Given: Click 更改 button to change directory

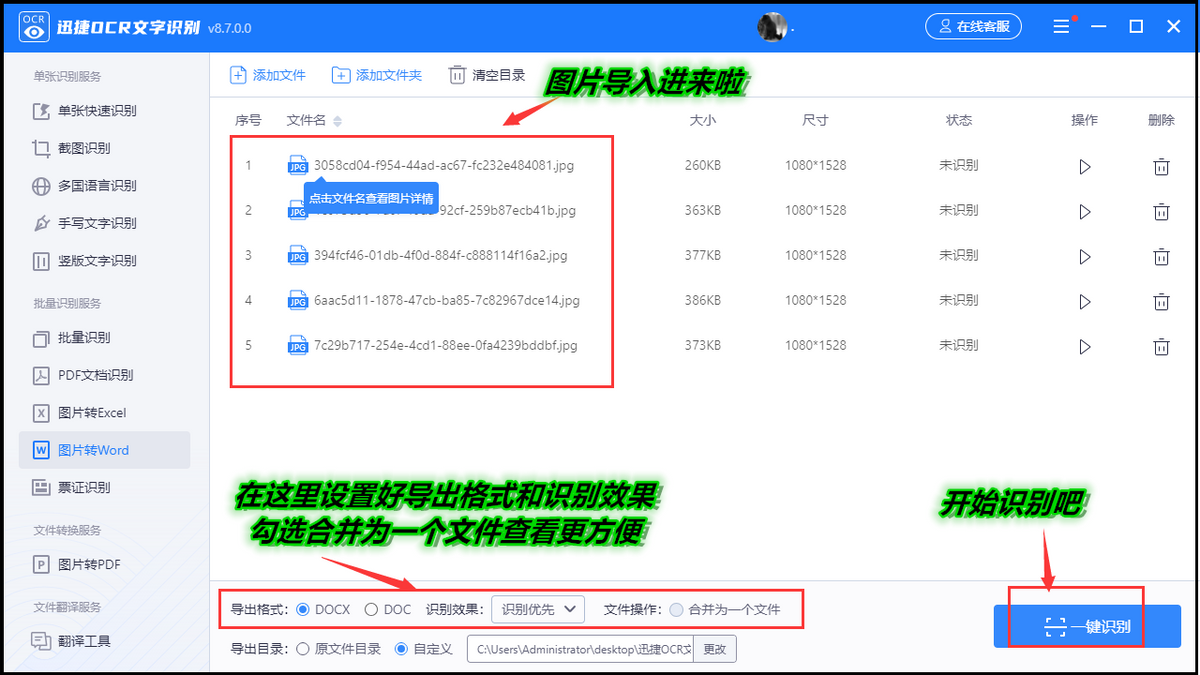Looking at the screenshot, I should coord(715,649).
